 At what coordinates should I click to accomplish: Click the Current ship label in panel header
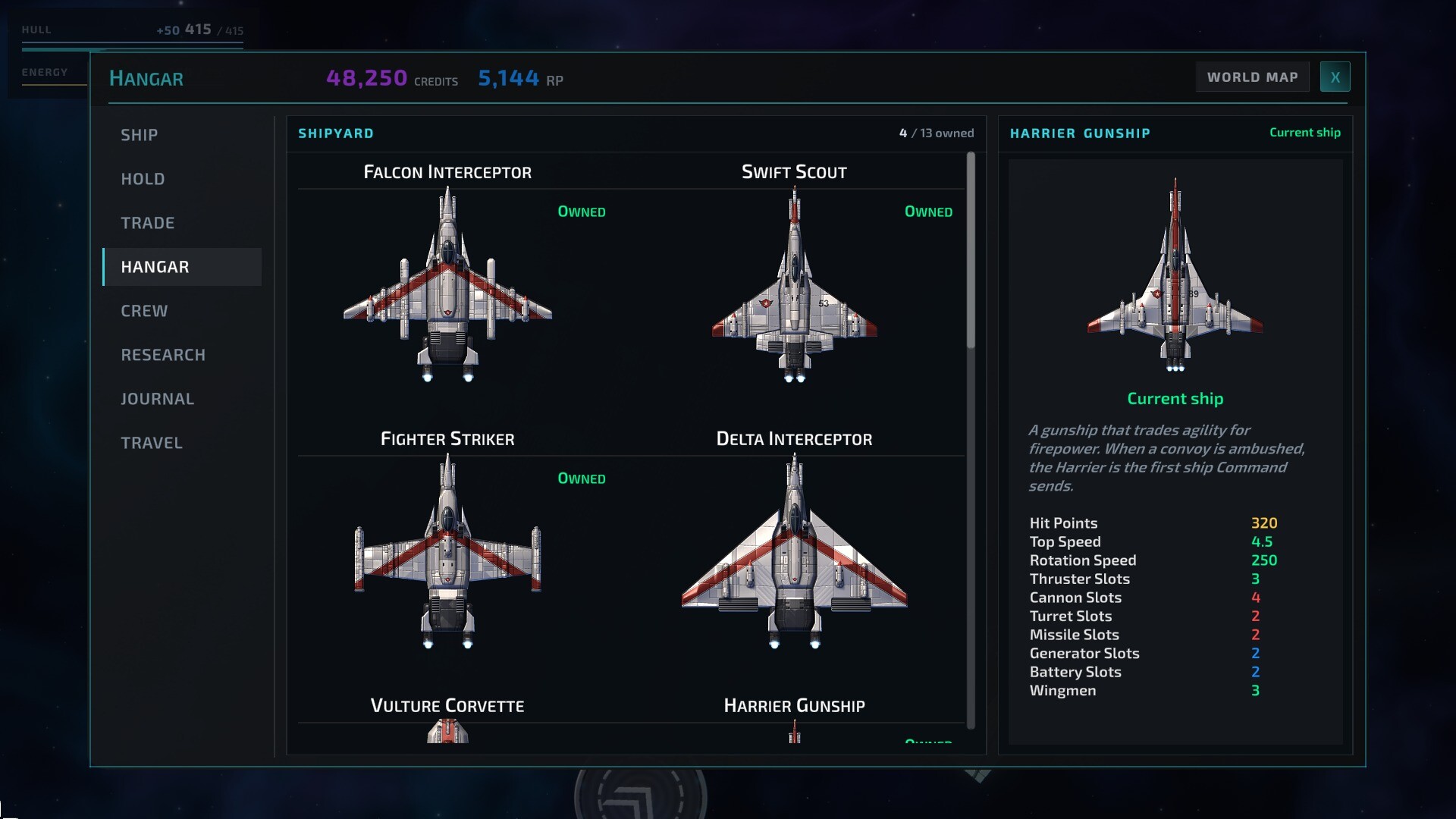pos(1305,133)
